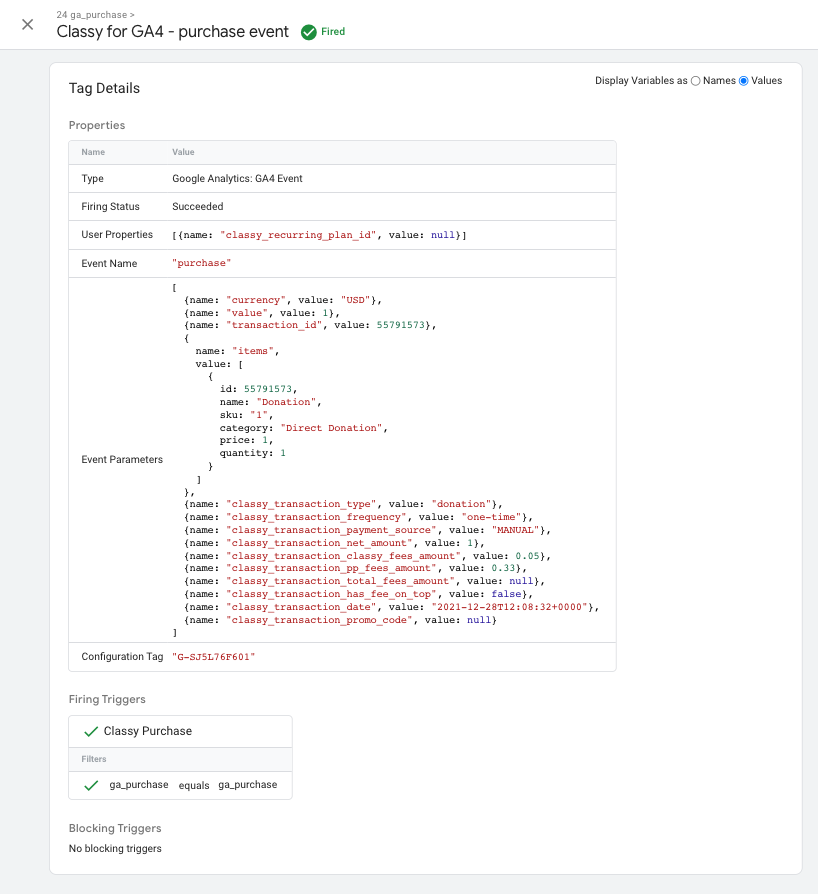Click the classy_transaction_payment_source MANUAL line
Screen dimensions: 818x894
367,530
